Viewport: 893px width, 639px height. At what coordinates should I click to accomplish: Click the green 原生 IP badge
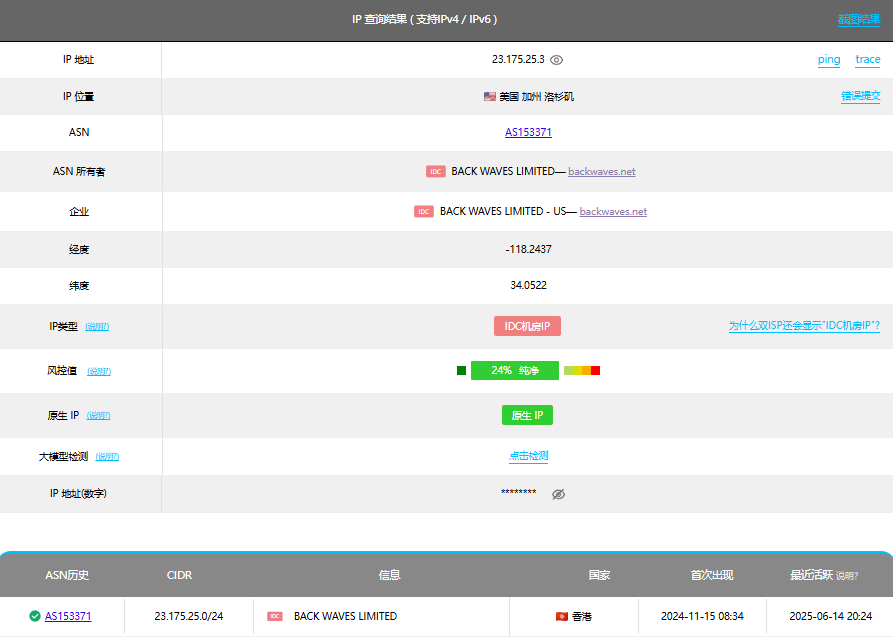(x=527, y=415)
